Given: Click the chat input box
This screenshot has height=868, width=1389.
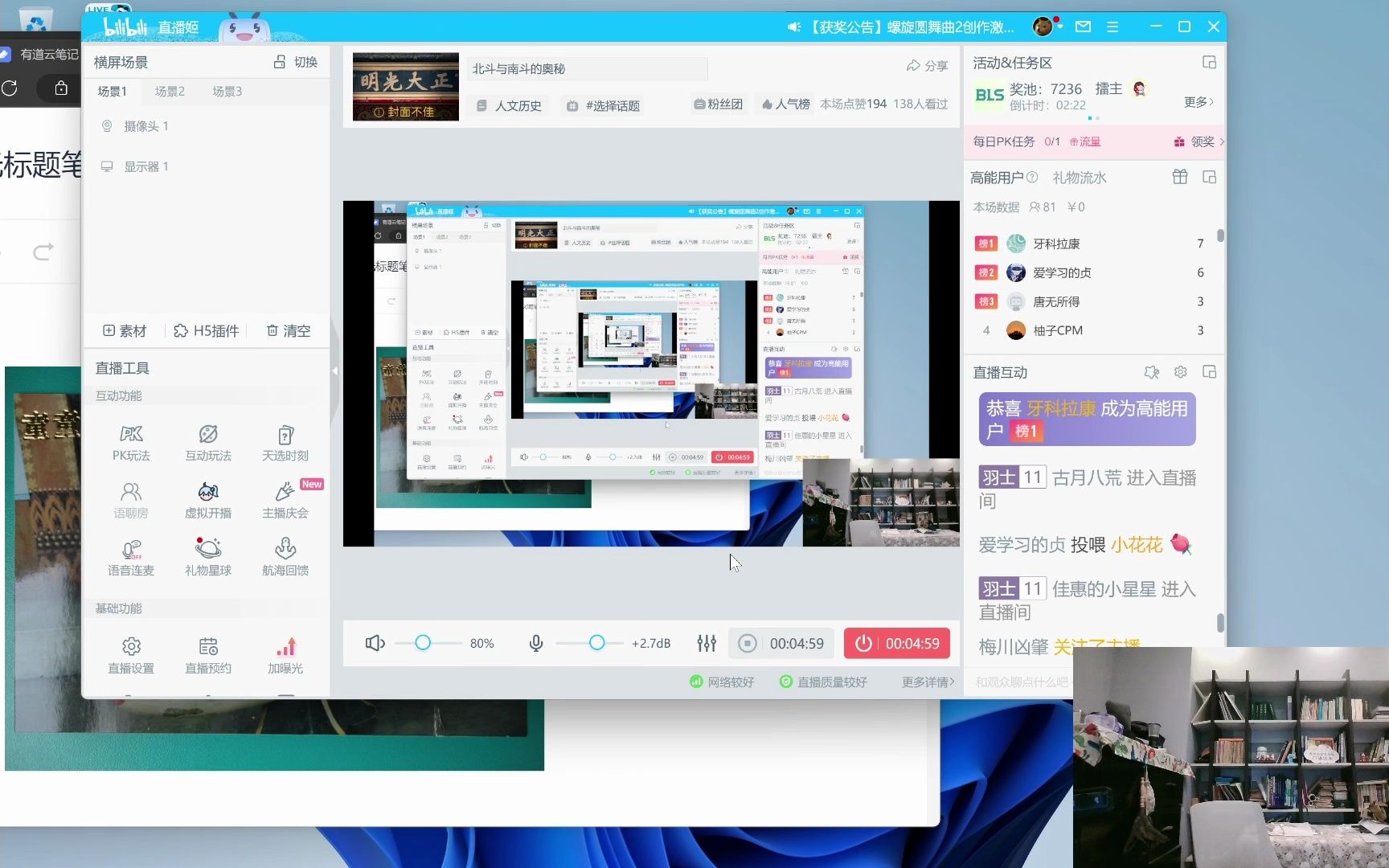Looking at the screenshot, I should (1021, 682).
